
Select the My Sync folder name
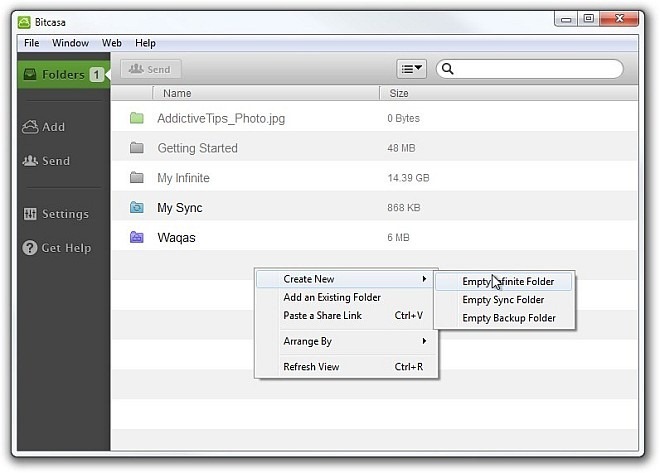click(x=180, y=208)
